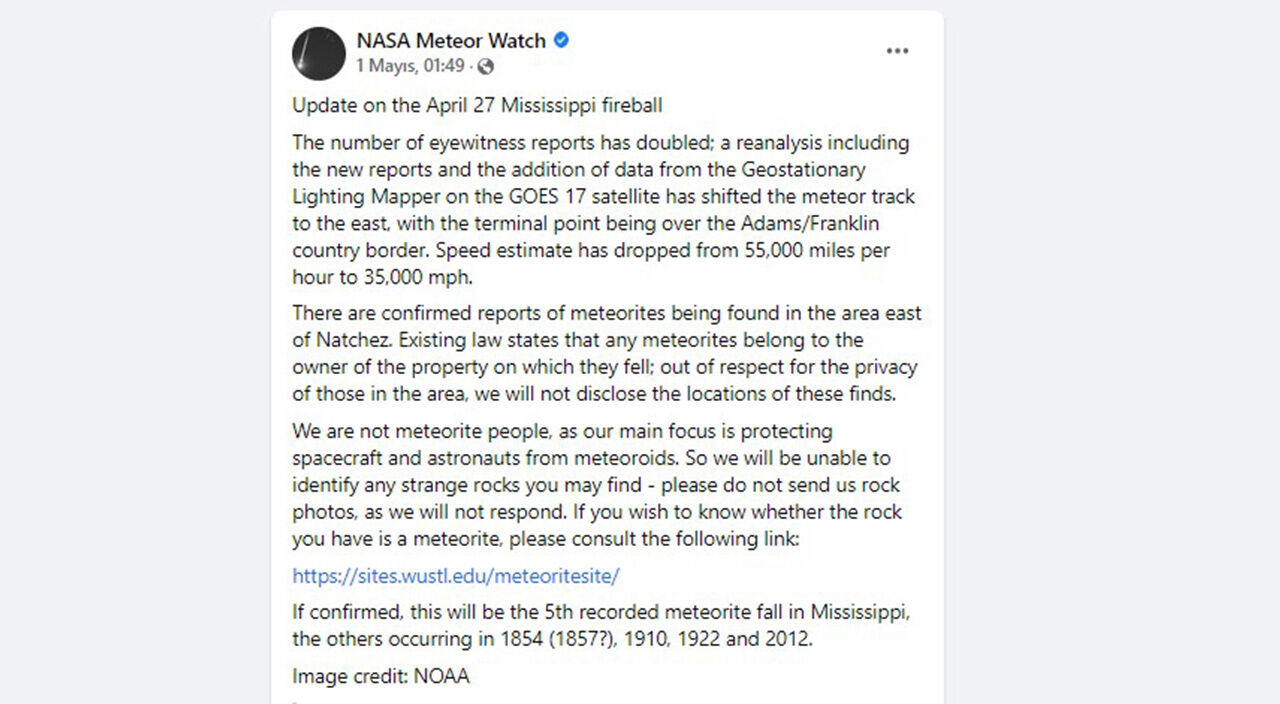Image resolution: width=1280 pixels, height=704 pixels.
Task: Click the blue verified badge icon
Action: tap(562, 41)
